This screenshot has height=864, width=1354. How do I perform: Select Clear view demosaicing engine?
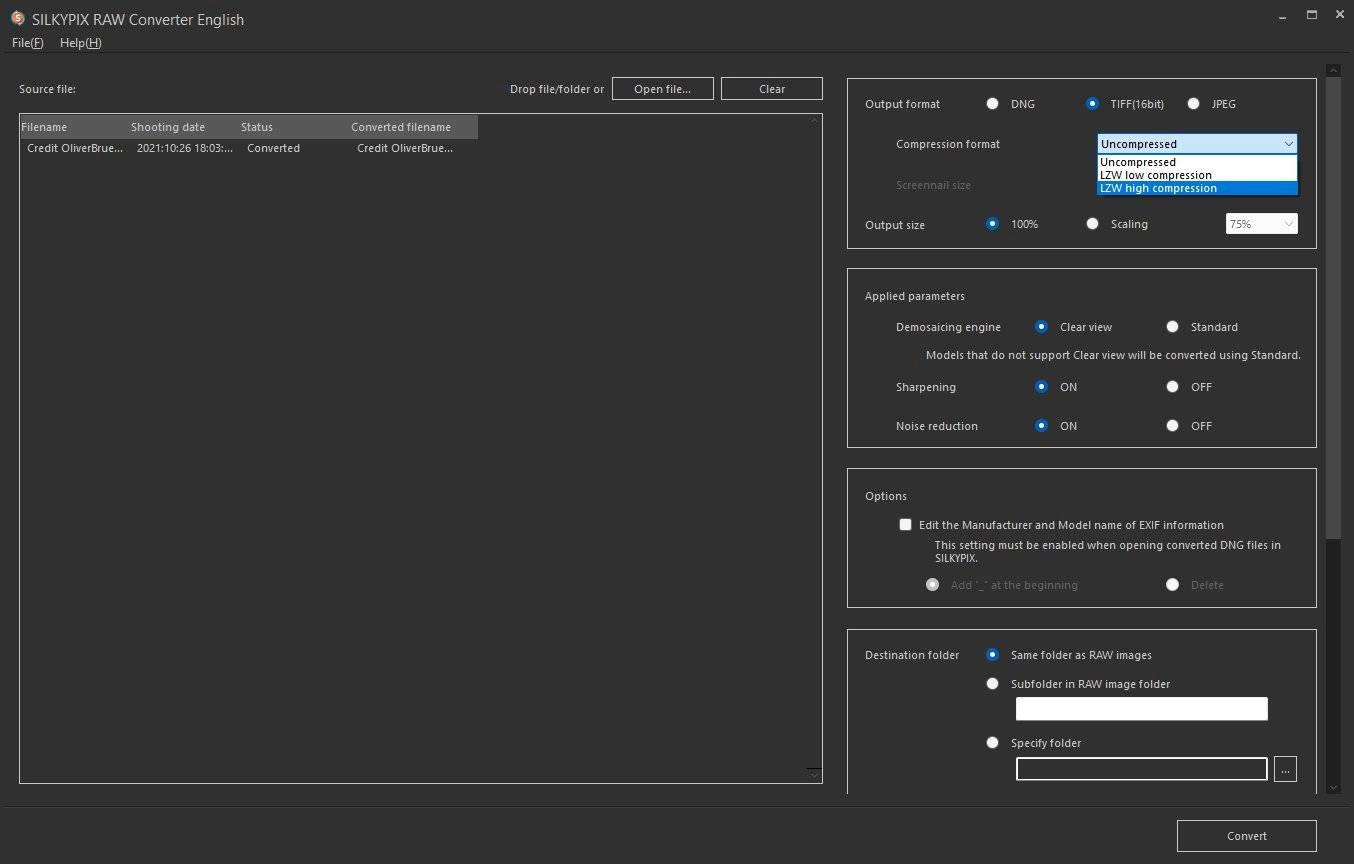tap(1041, 327)
